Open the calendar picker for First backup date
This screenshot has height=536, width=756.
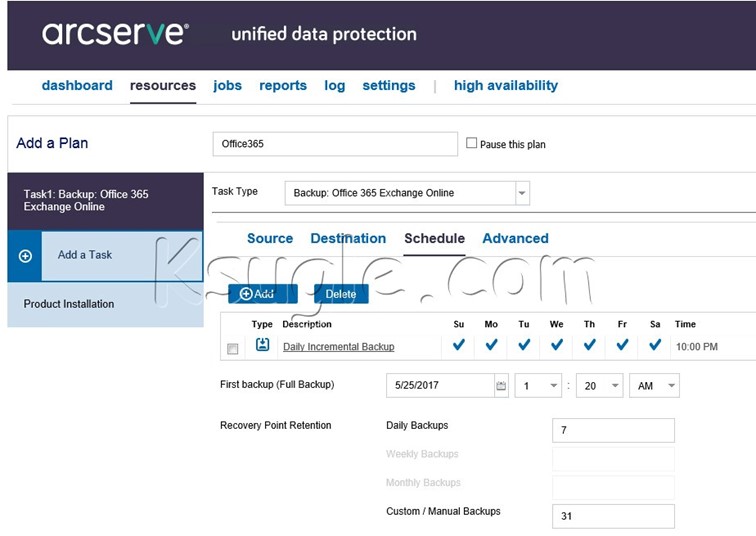[x=501, y=386]
